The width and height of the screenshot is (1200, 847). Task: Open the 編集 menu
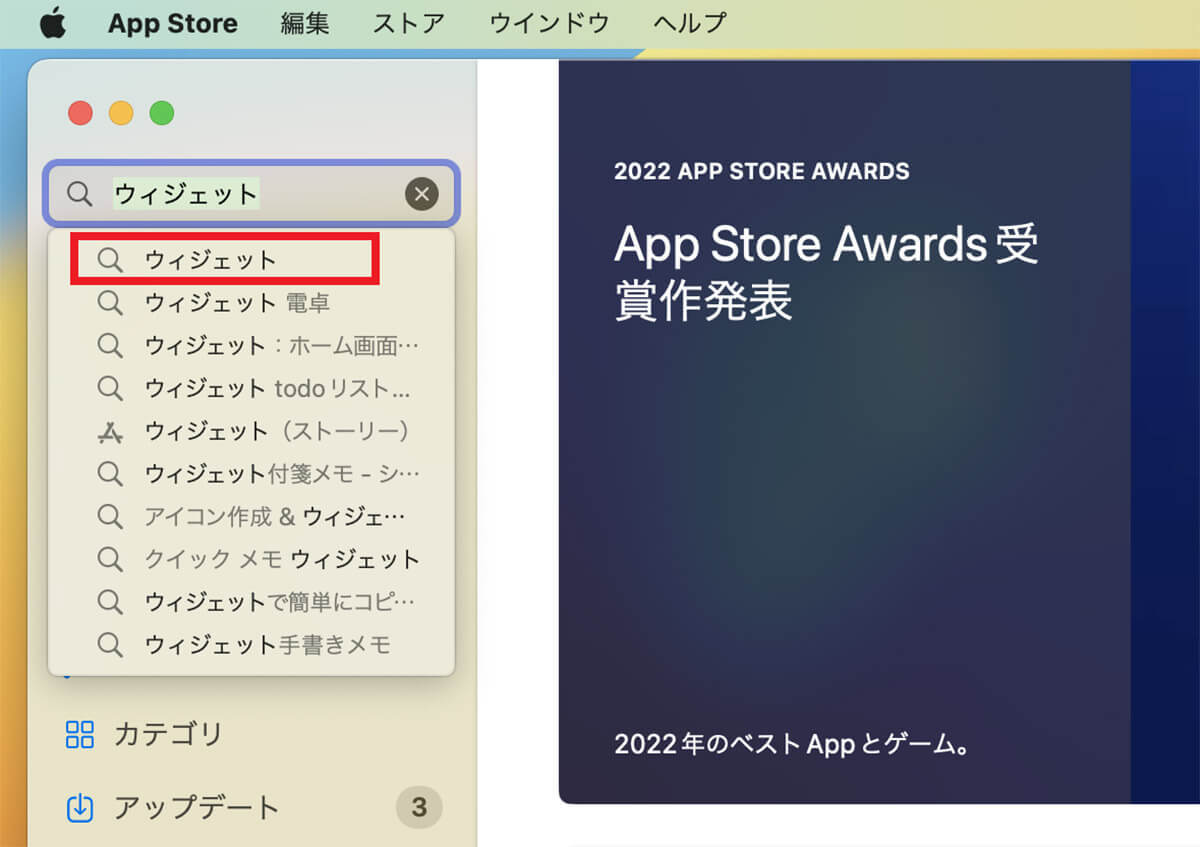tap(305, 24)
